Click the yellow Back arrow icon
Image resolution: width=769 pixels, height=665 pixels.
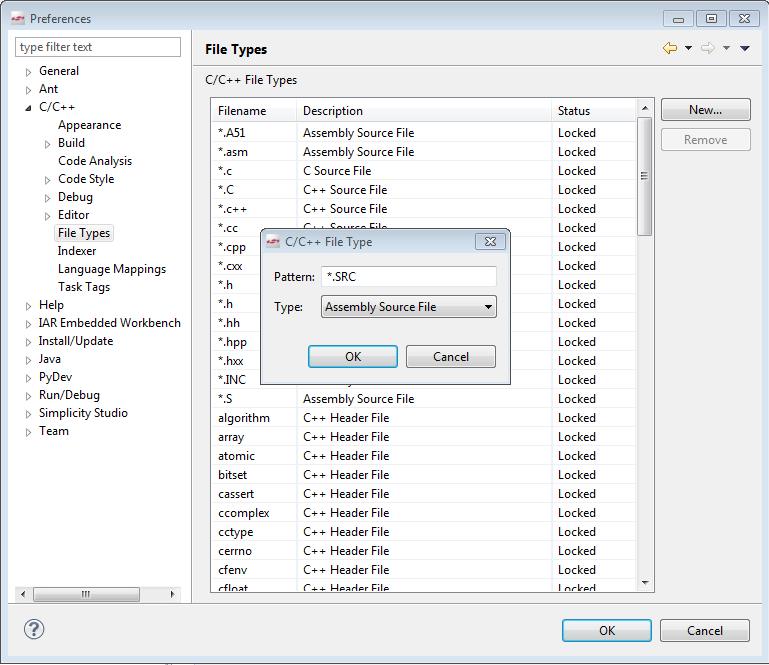669,48
